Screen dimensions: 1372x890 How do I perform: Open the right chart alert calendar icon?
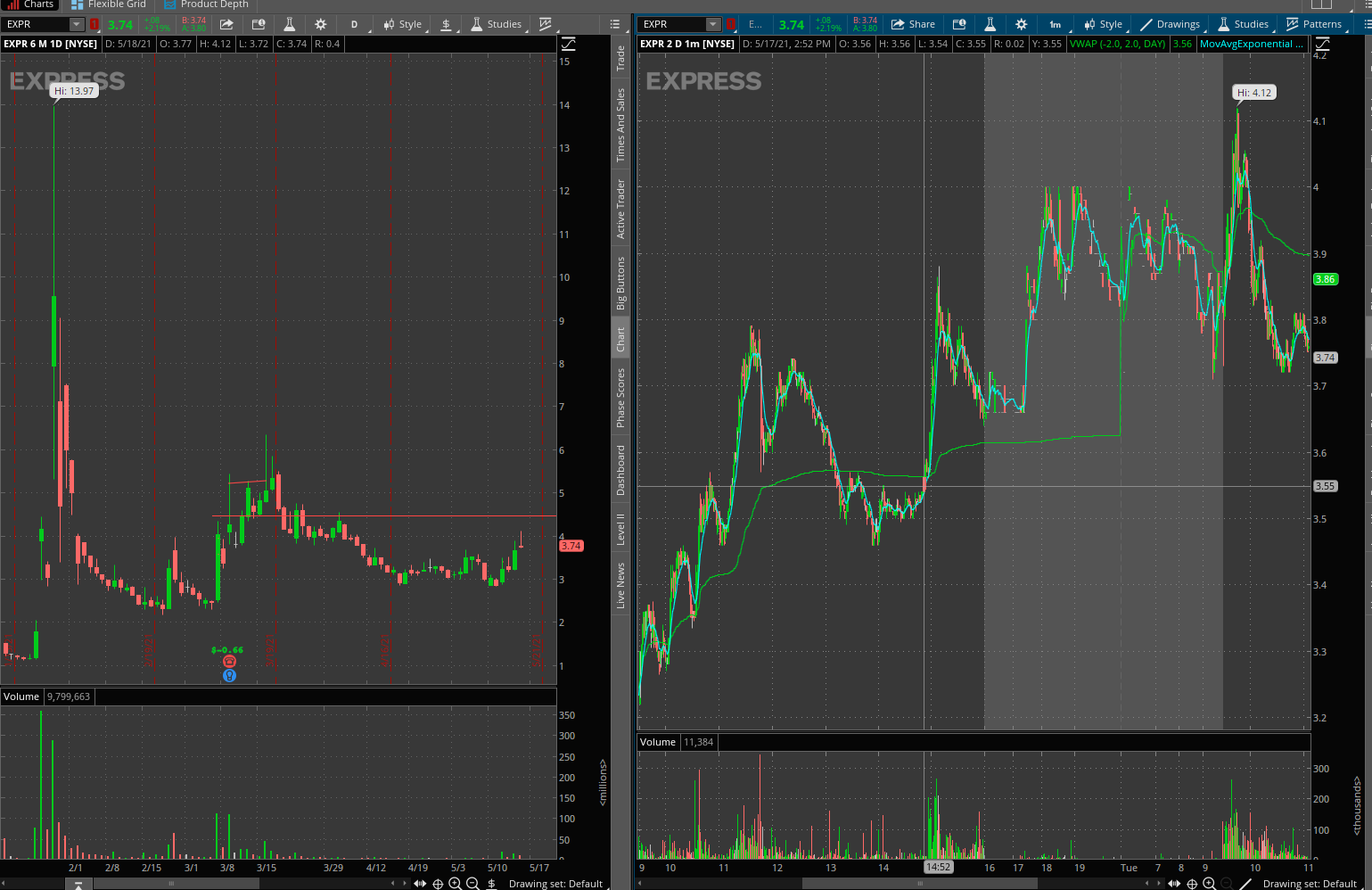pyautogui.click(x=959, y=24)
